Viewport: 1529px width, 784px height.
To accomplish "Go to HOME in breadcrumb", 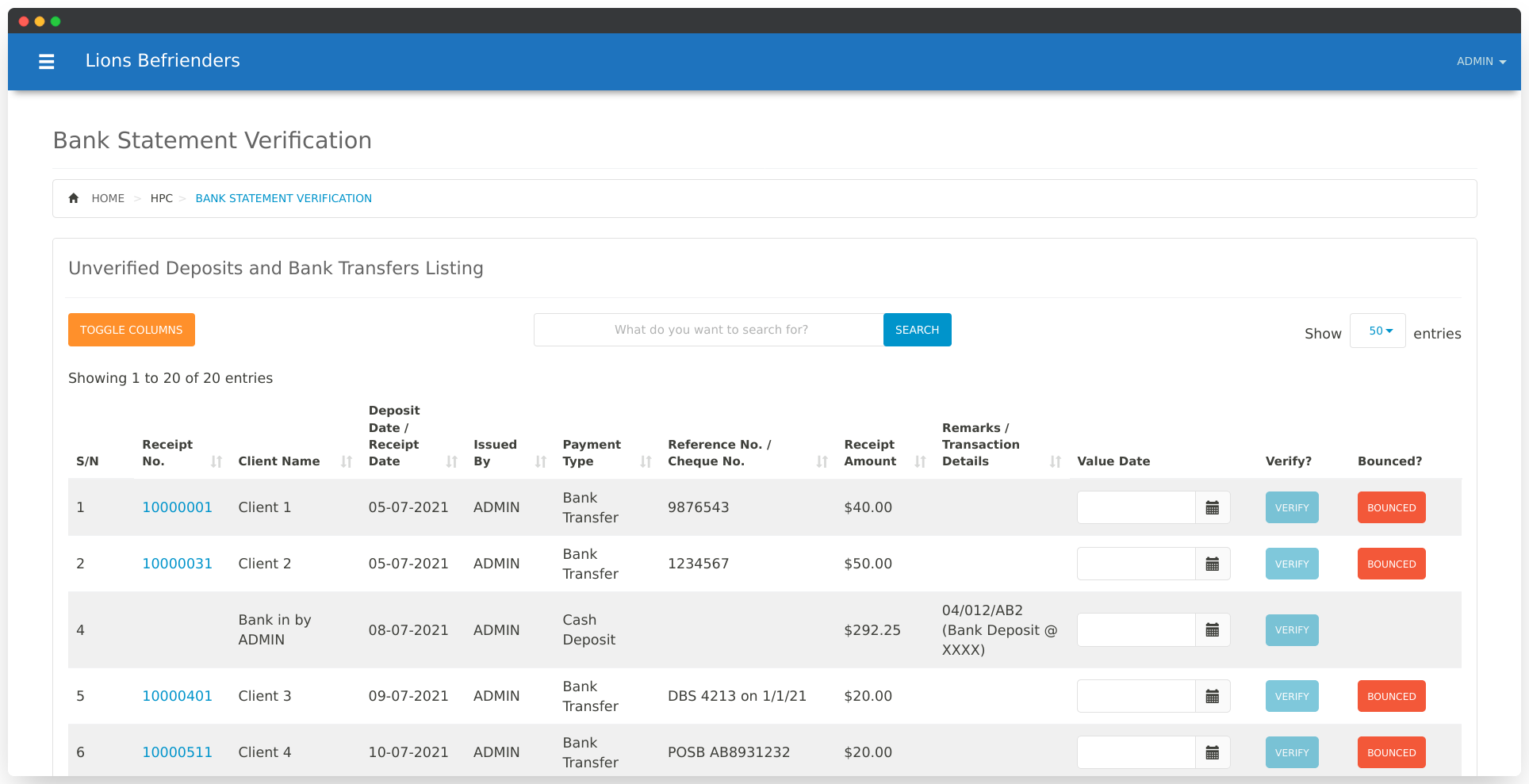I will point(108,198).
